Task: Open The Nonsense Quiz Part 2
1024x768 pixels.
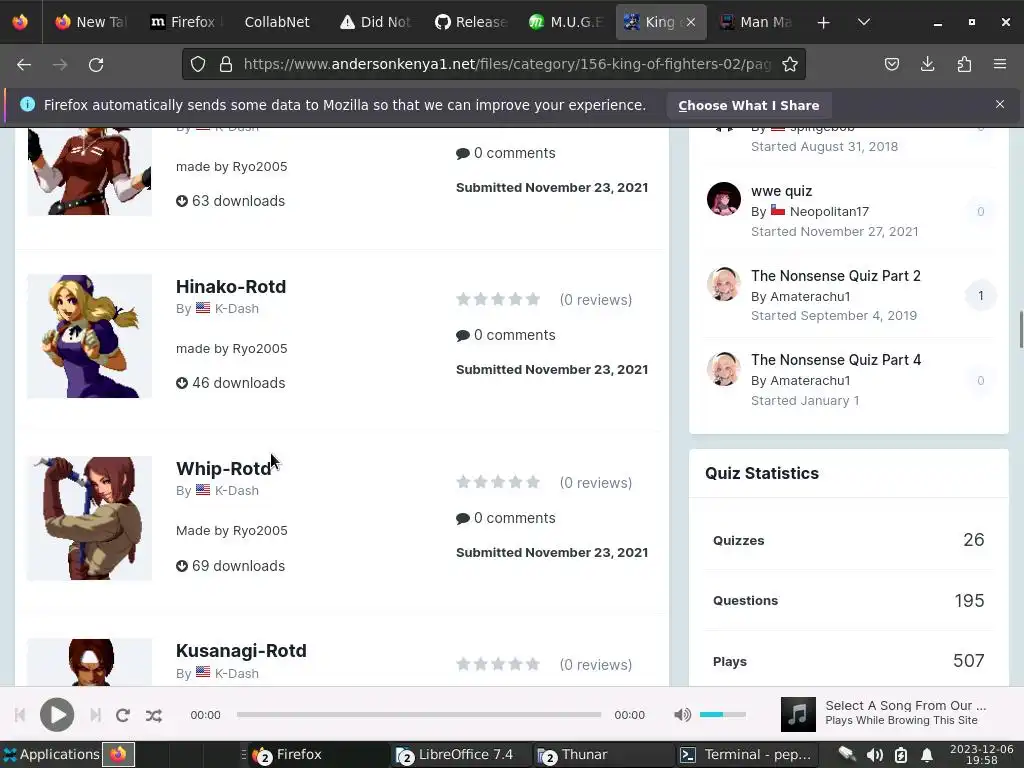Action: tap(835, 276)
